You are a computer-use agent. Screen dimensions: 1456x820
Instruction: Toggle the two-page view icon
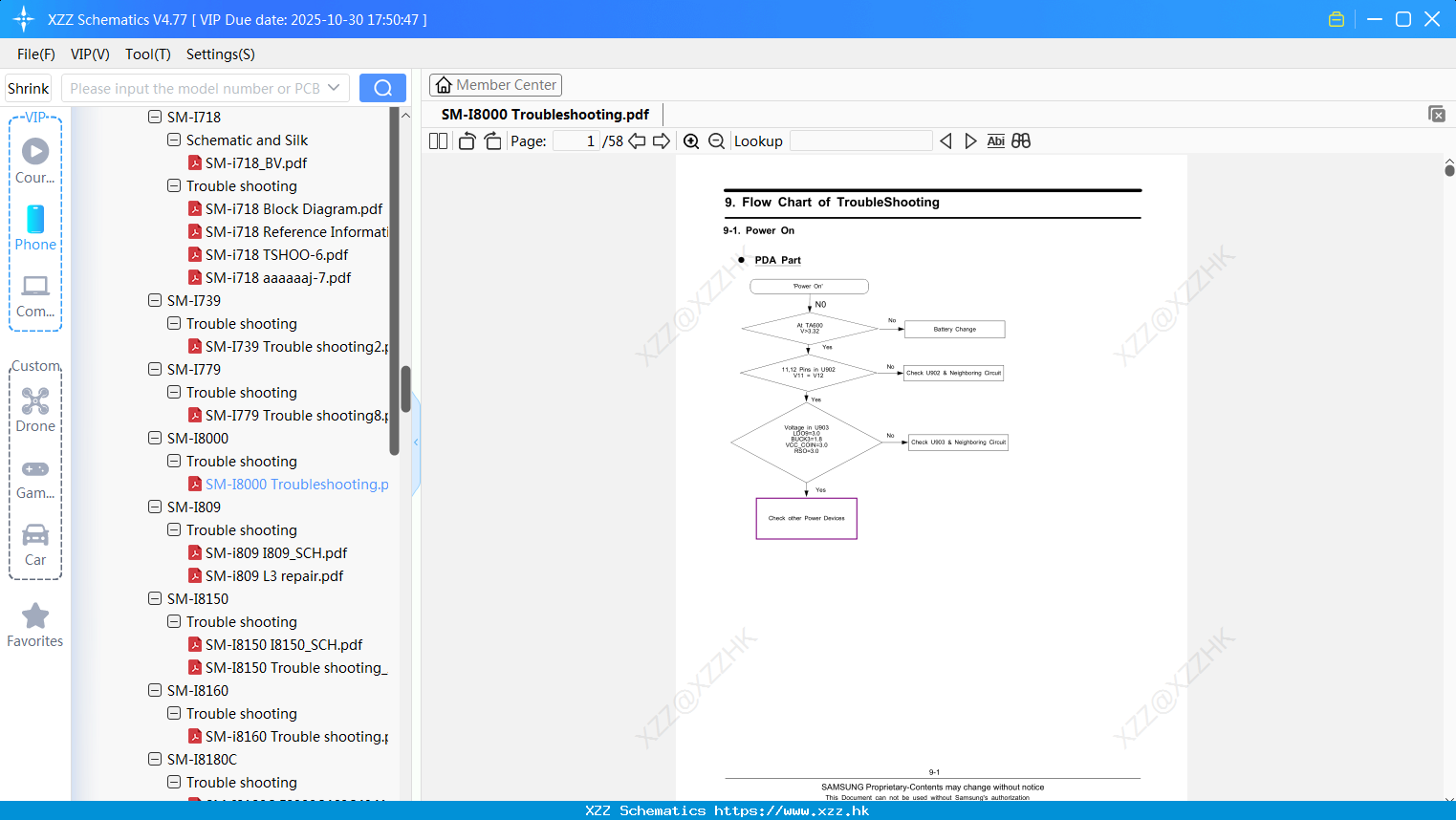coord(438,140)
